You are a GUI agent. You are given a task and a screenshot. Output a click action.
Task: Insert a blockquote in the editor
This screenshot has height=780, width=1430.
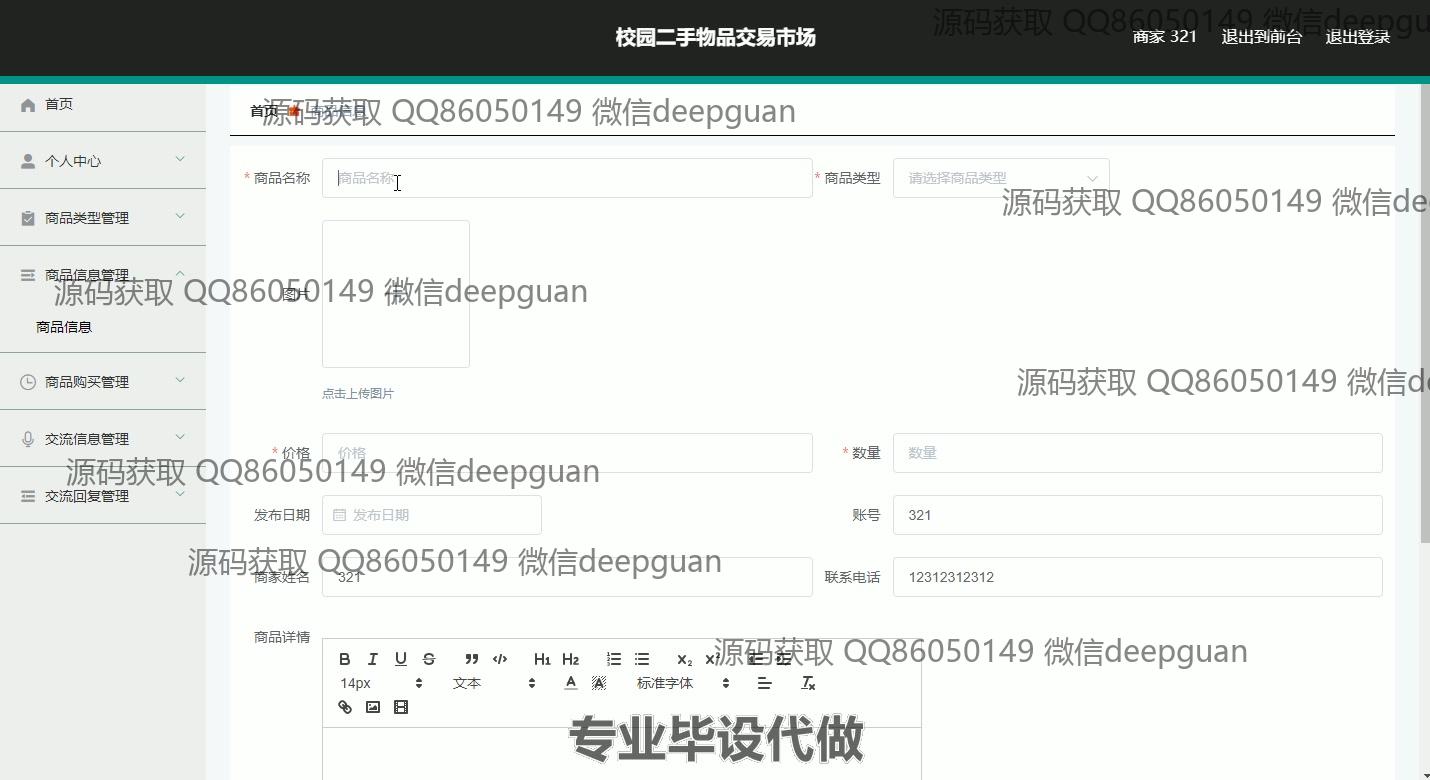(x=471, y=659)
